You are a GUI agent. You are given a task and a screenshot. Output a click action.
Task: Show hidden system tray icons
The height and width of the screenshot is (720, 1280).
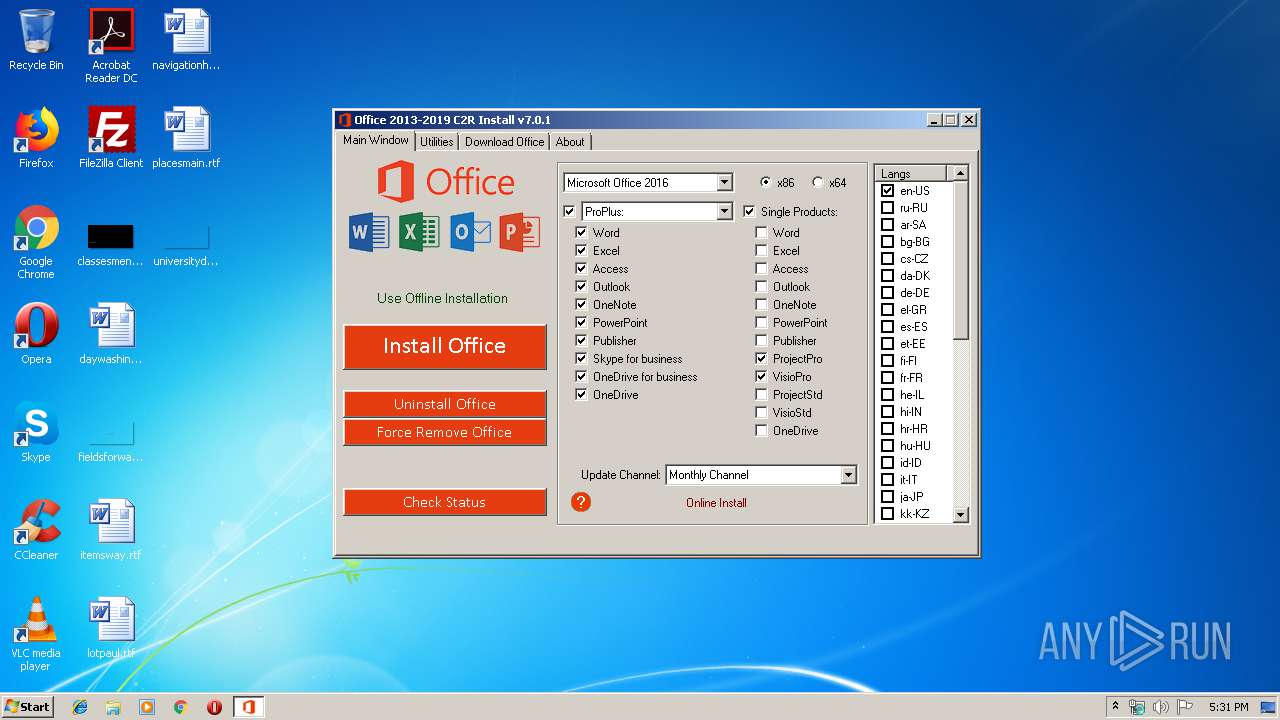click(x=1115, y=707)
